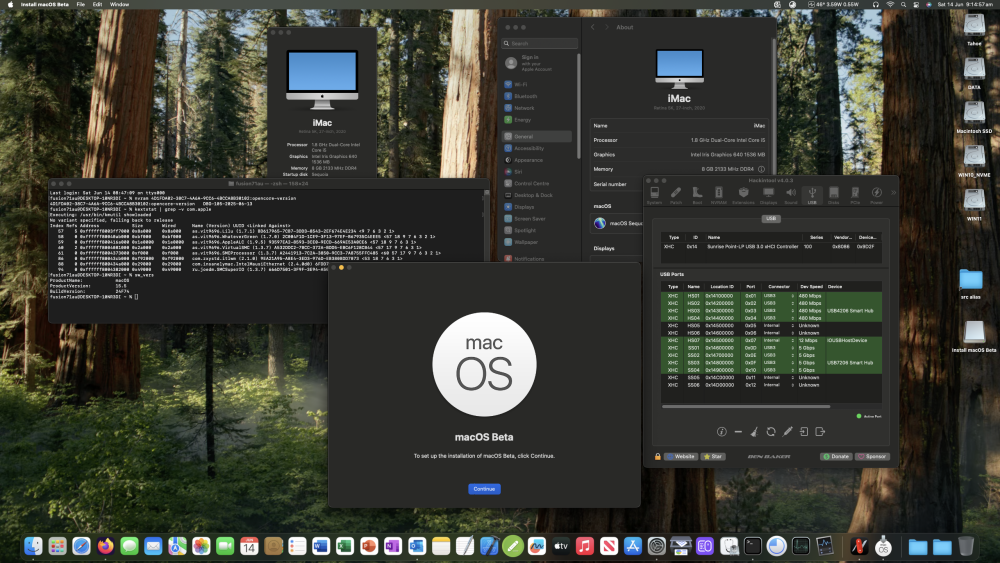Click the import icon below USB ports
Image resolution: width=1000 pixels, height=563 pixels.
[804, 432]
